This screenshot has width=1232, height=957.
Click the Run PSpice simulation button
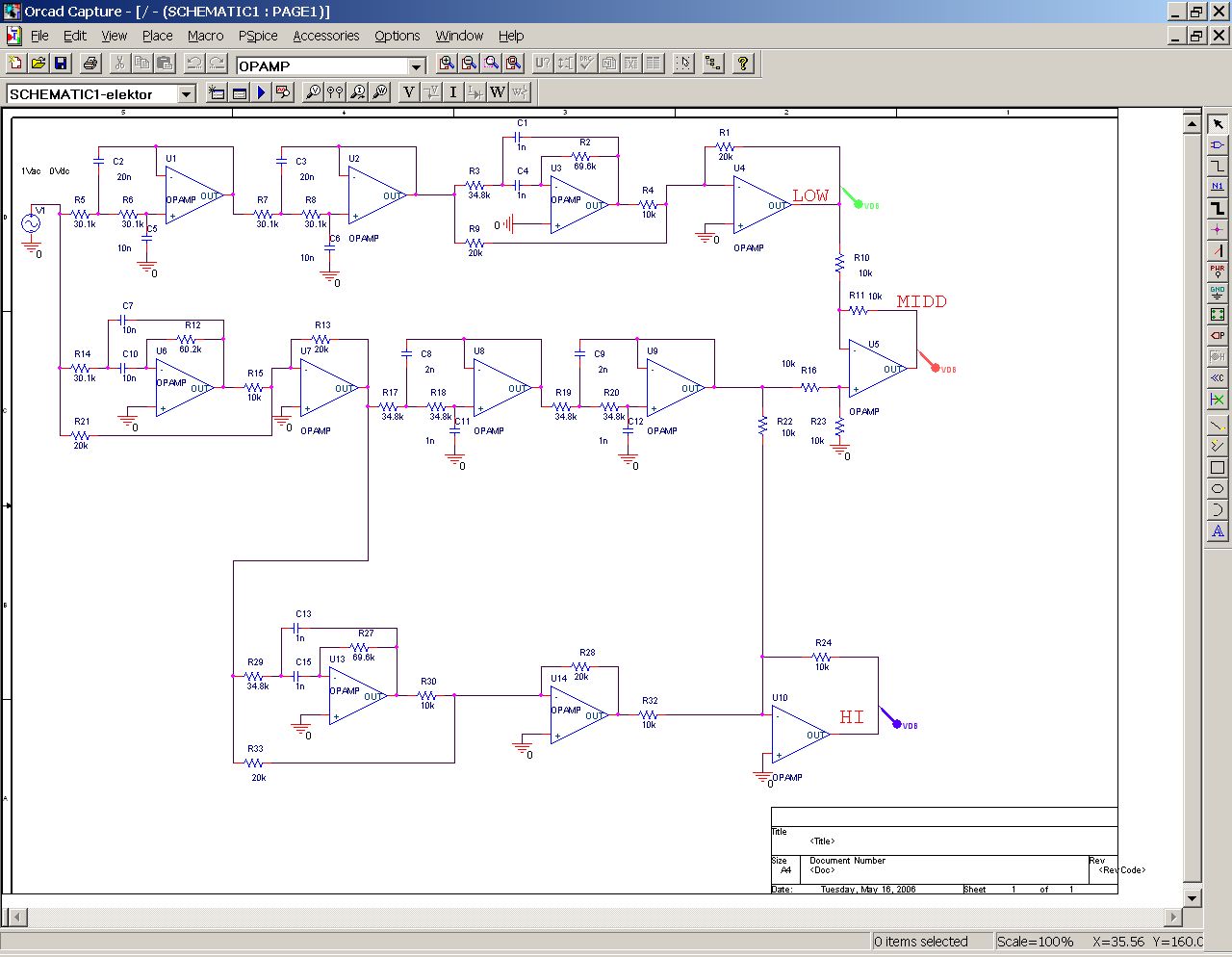click(x=261, y=92)
